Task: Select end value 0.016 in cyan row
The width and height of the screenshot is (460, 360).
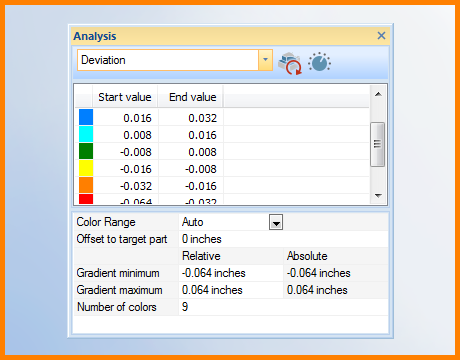Action: click(203, 135)
